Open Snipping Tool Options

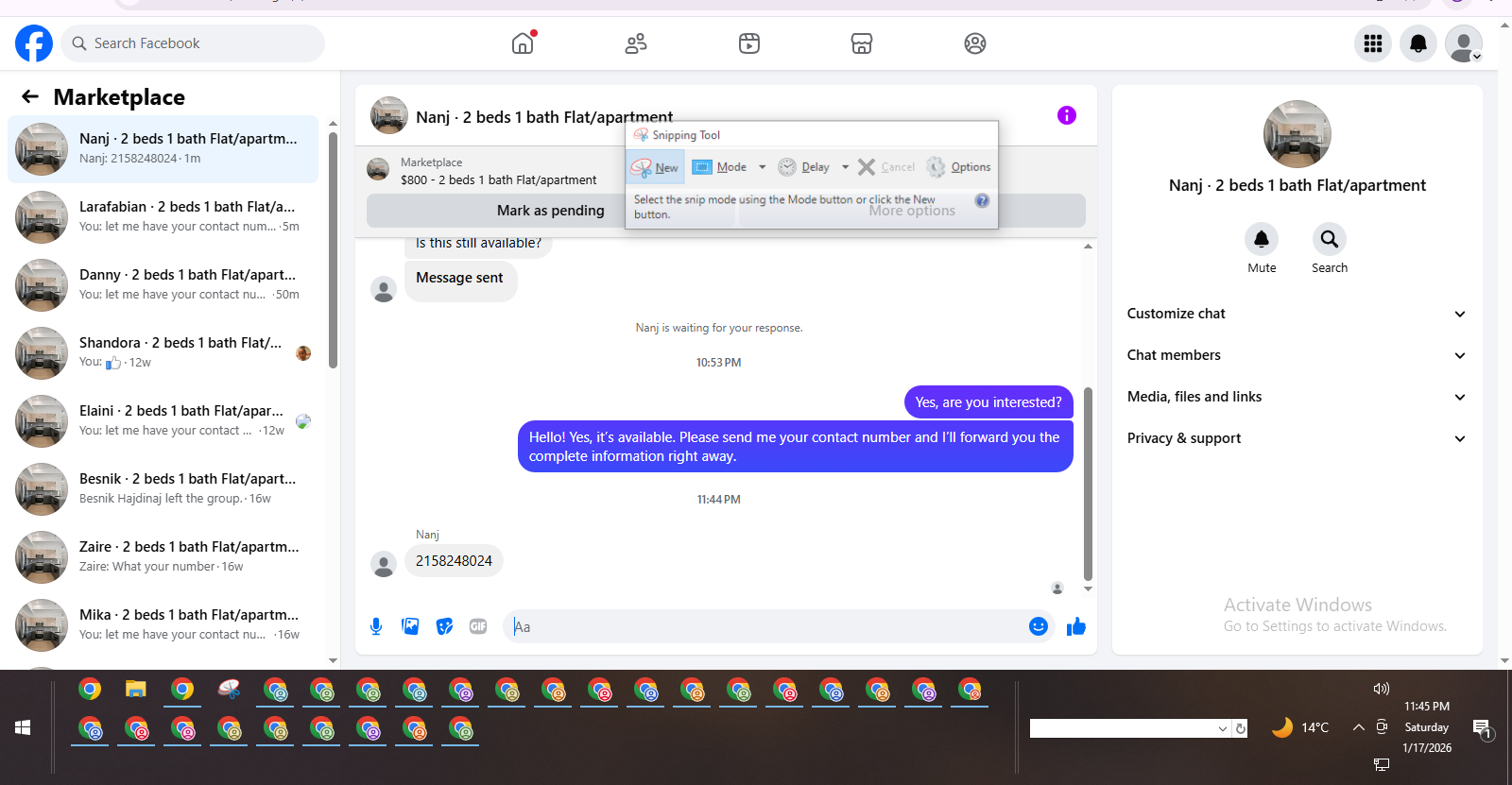tap(959, 167)
